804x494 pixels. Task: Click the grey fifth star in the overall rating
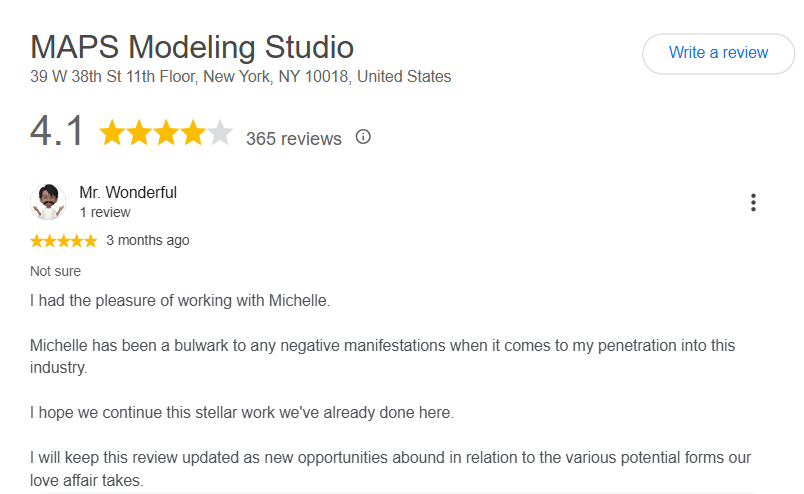pos(219,133)
